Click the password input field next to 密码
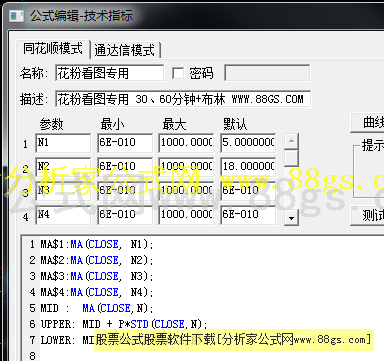The image size is (384, 361). 267,73
